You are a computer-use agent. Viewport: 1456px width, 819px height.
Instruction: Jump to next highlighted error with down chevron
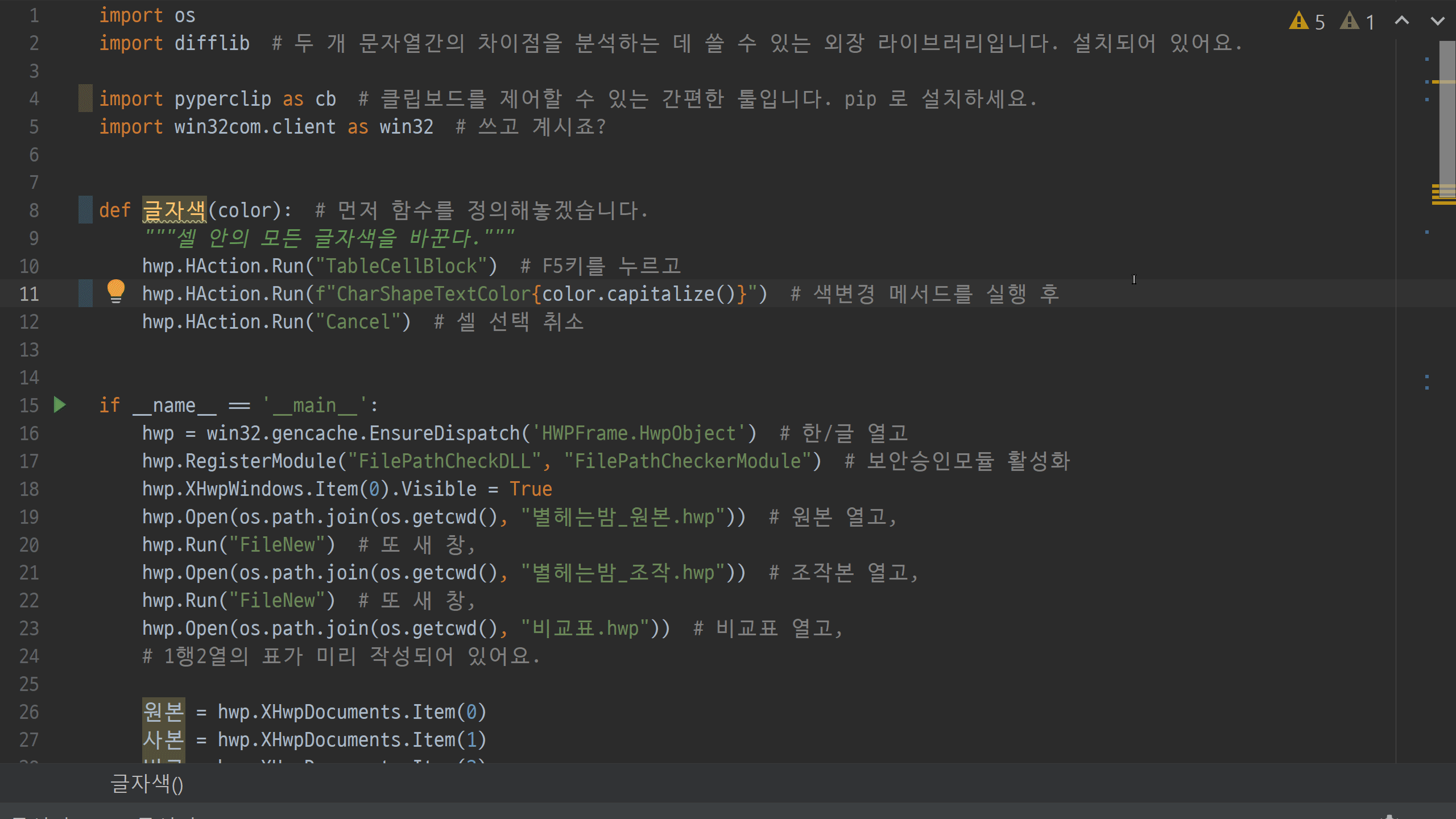pos(1437,21)
